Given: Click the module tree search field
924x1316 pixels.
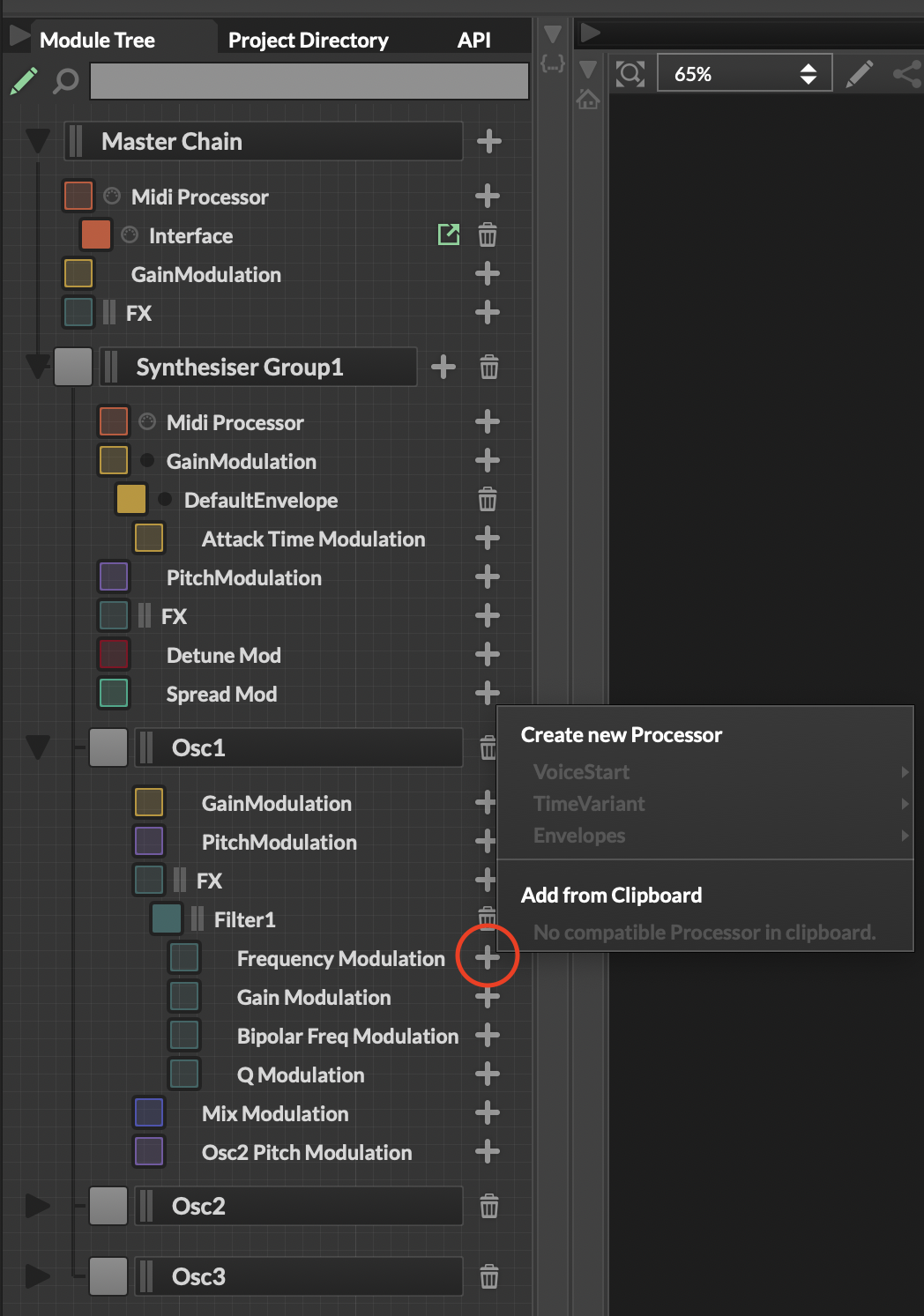Looking at the screenshot, I should [x=309, y=82].
